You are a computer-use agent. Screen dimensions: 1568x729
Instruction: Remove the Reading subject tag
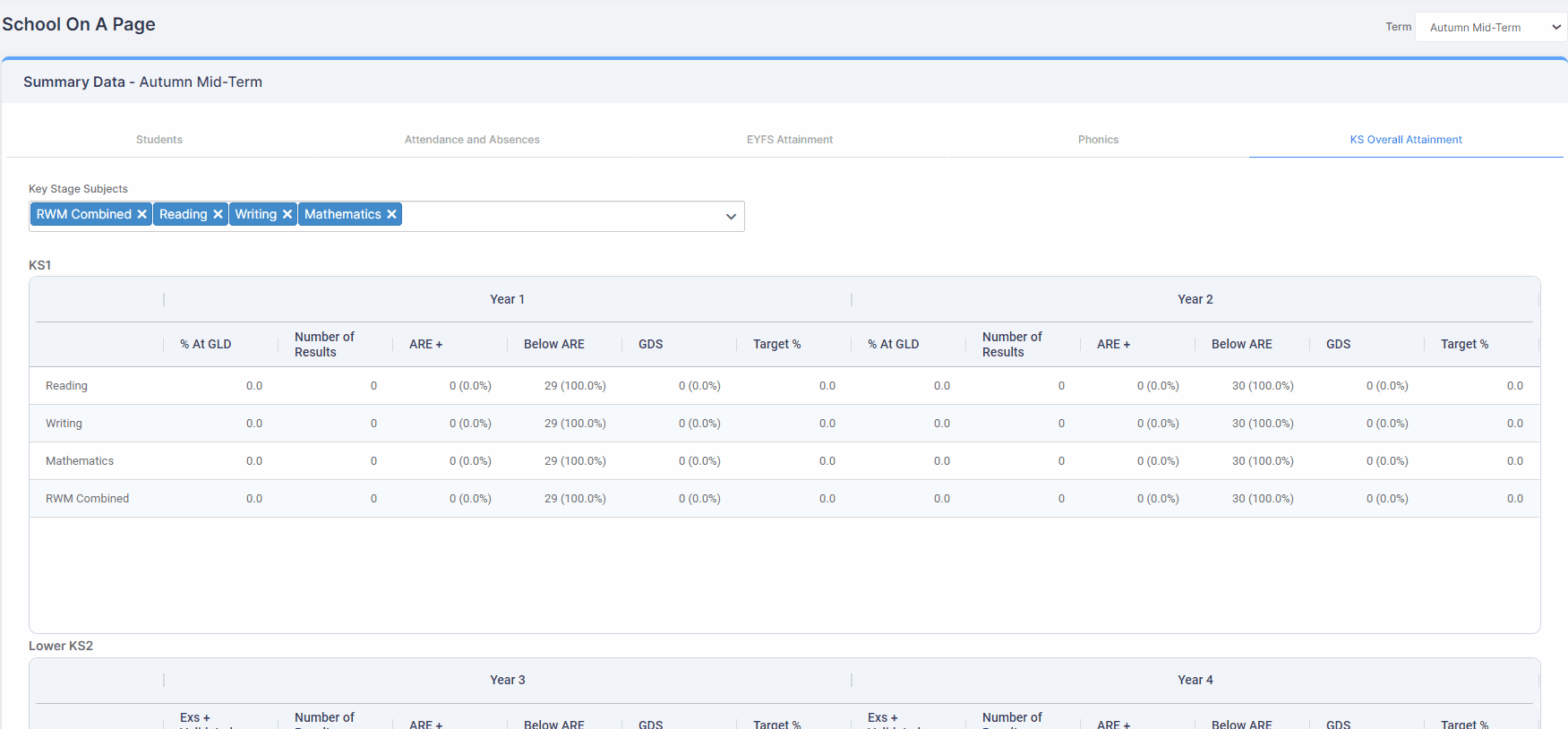218,214
